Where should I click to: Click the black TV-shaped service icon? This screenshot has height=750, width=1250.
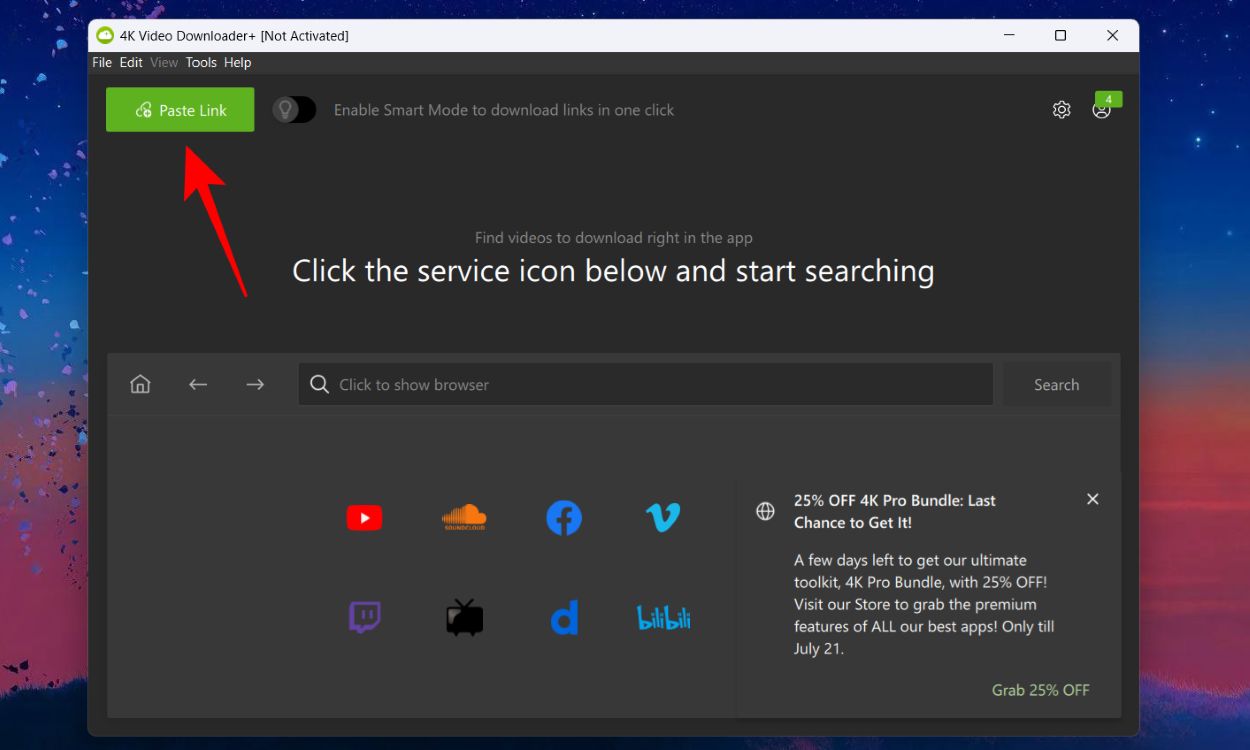click(x=464, y=617)
